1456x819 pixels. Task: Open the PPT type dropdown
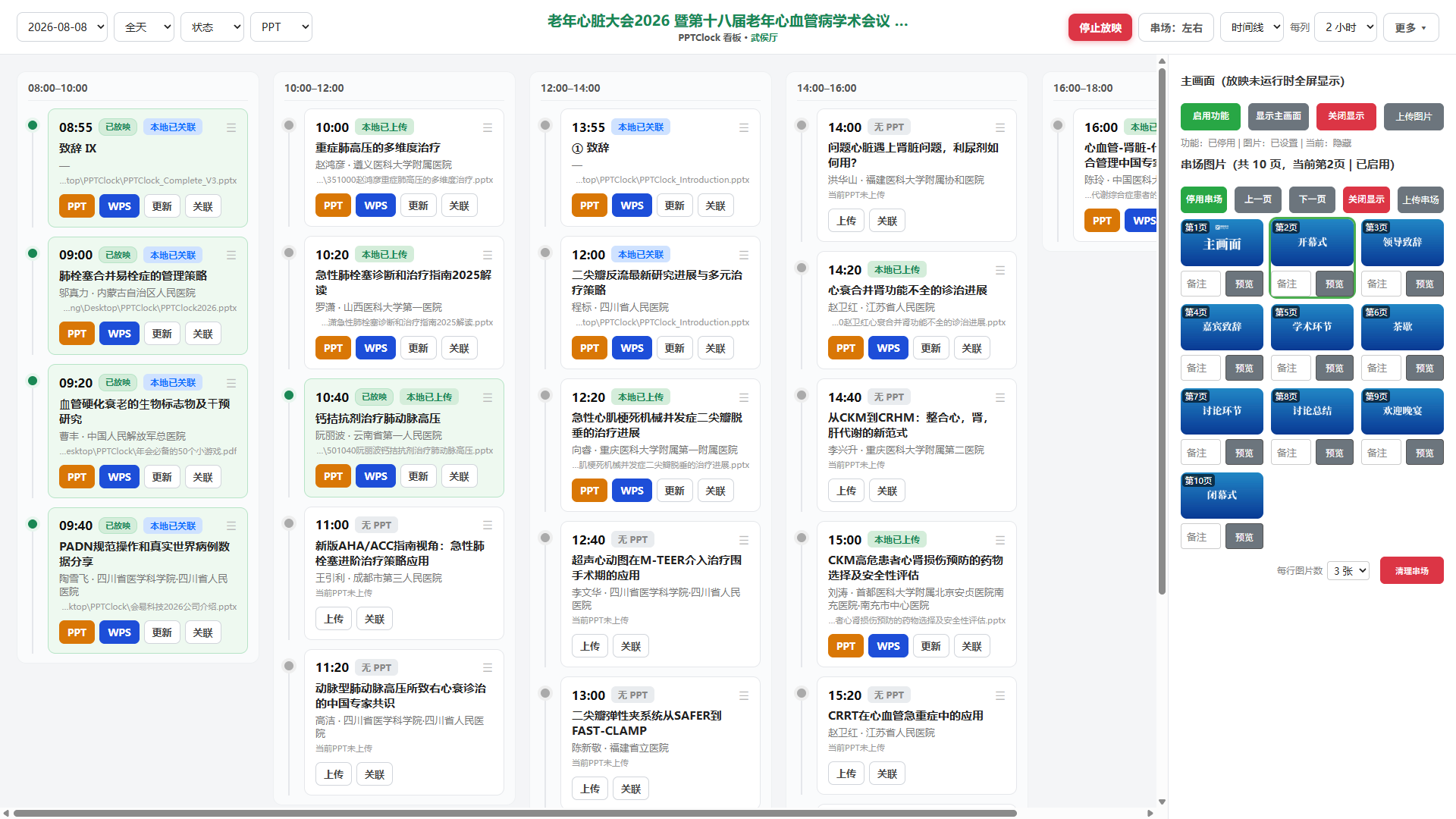281,27
